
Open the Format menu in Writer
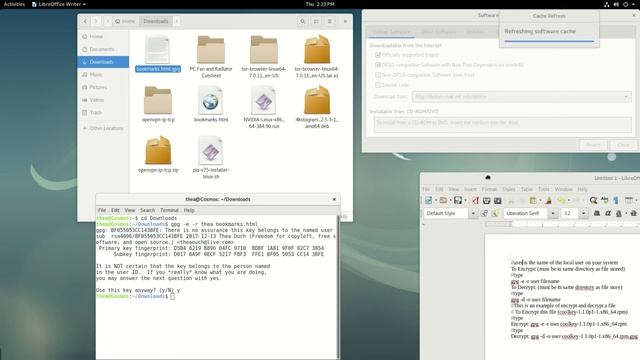coord(489,189)
